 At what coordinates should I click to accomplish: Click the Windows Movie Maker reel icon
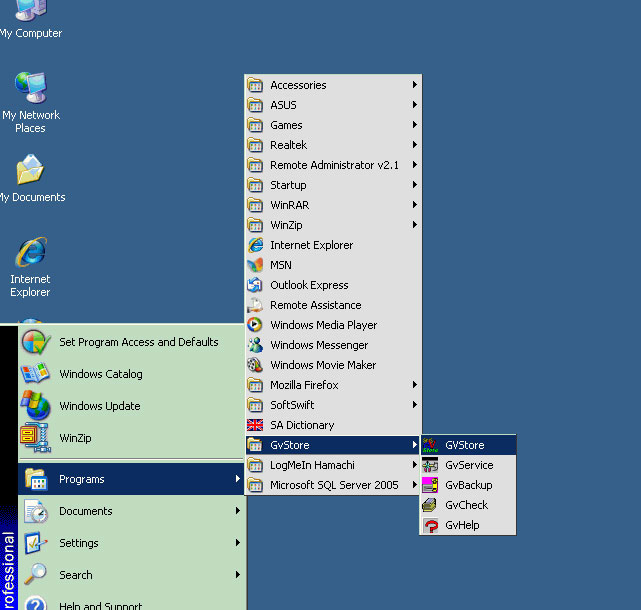pyautogui.click(x=255, y=365)
